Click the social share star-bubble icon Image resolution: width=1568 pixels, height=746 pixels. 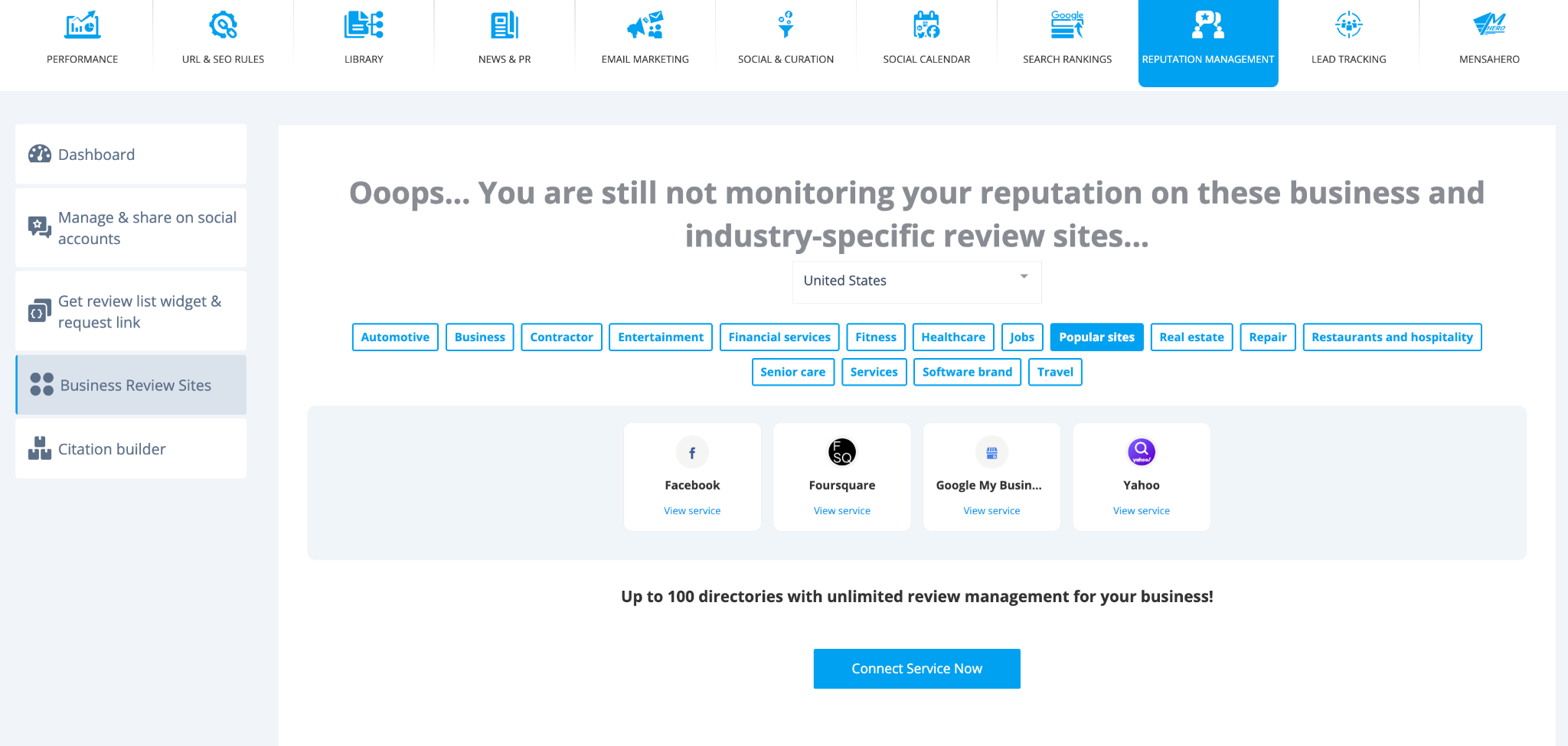click(40, 227)
